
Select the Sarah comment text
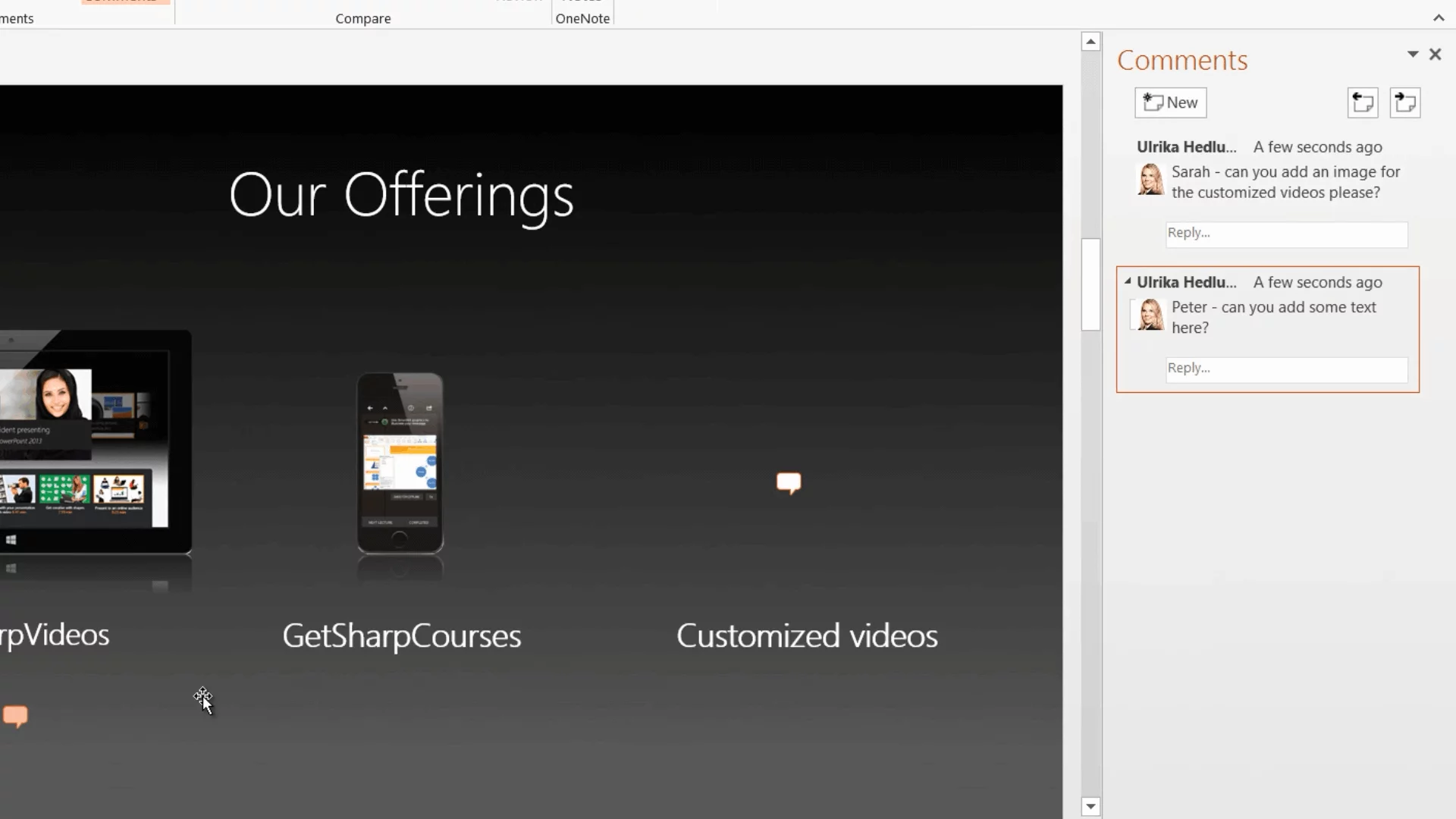[x=1285, y=182]
